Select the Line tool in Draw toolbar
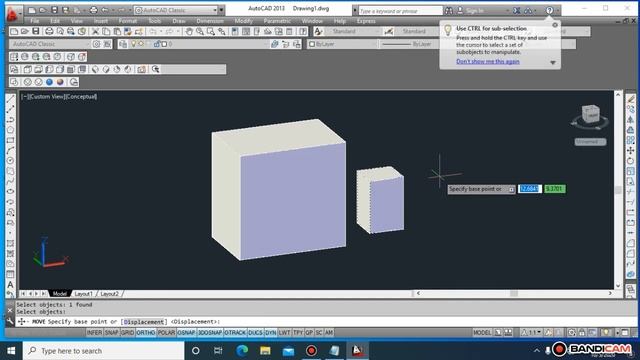 click(11, 99)
